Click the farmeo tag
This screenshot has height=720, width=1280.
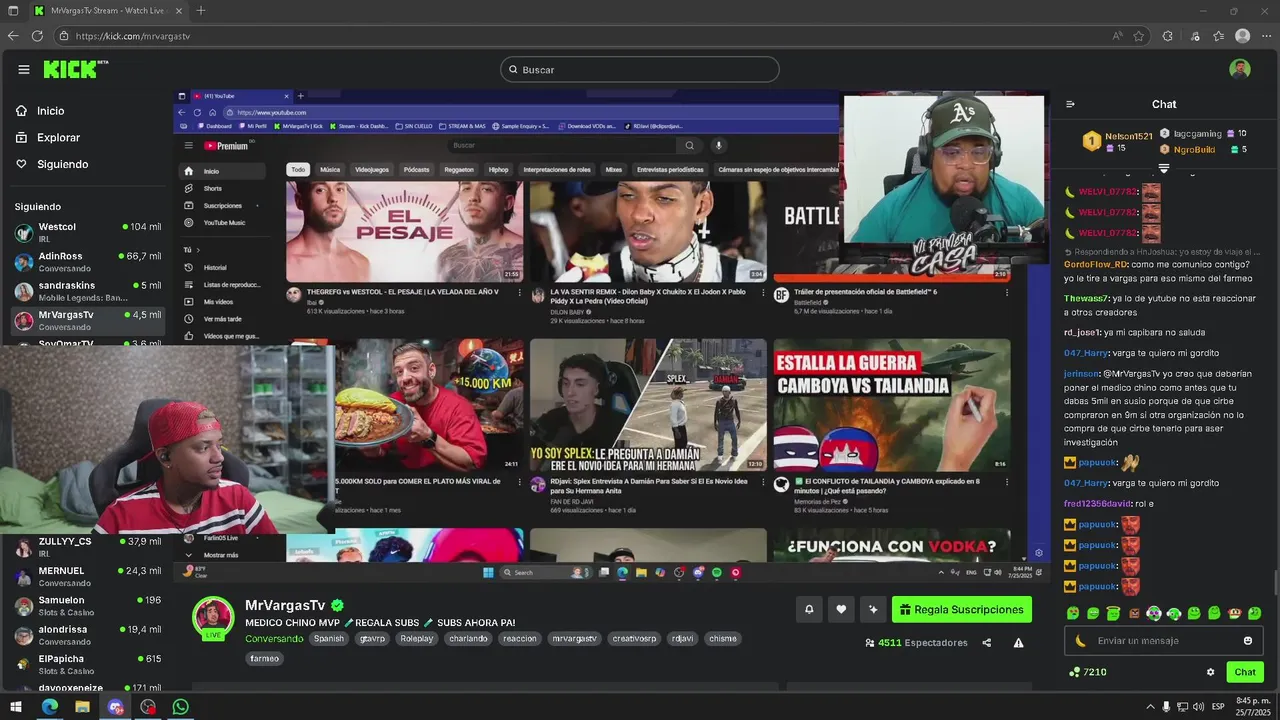tap(265, 659)
